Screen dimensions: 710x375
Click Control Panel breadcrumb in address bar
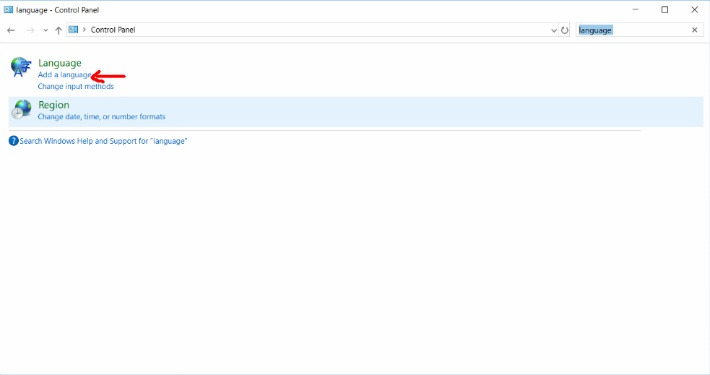(113, 30)
